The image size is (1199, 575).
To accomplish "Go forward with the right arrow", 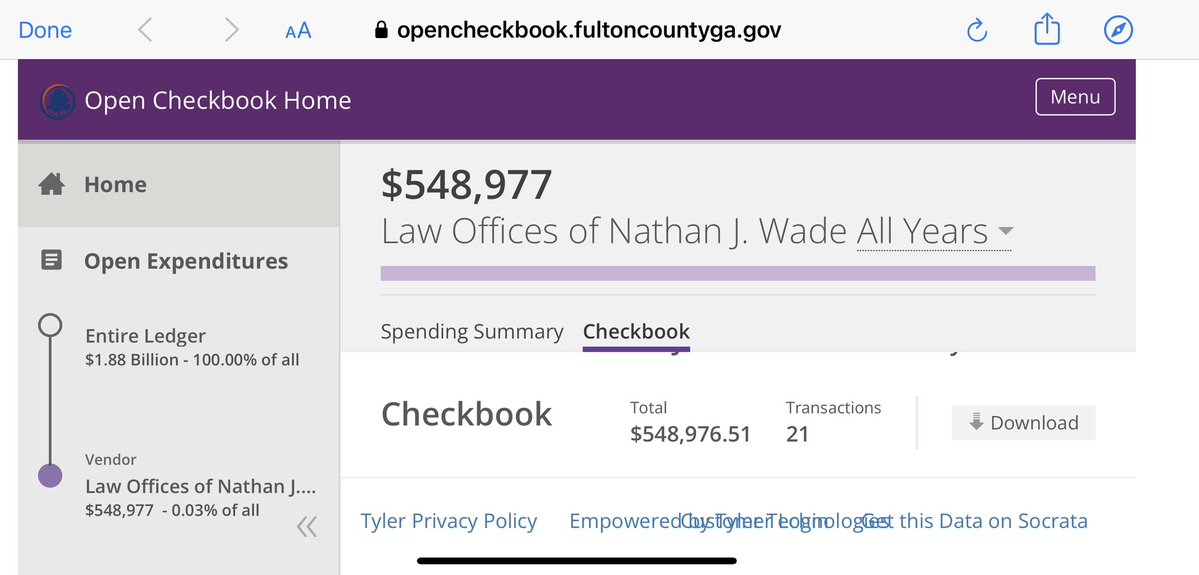I will pyautogui.click(x=232, y=30).
